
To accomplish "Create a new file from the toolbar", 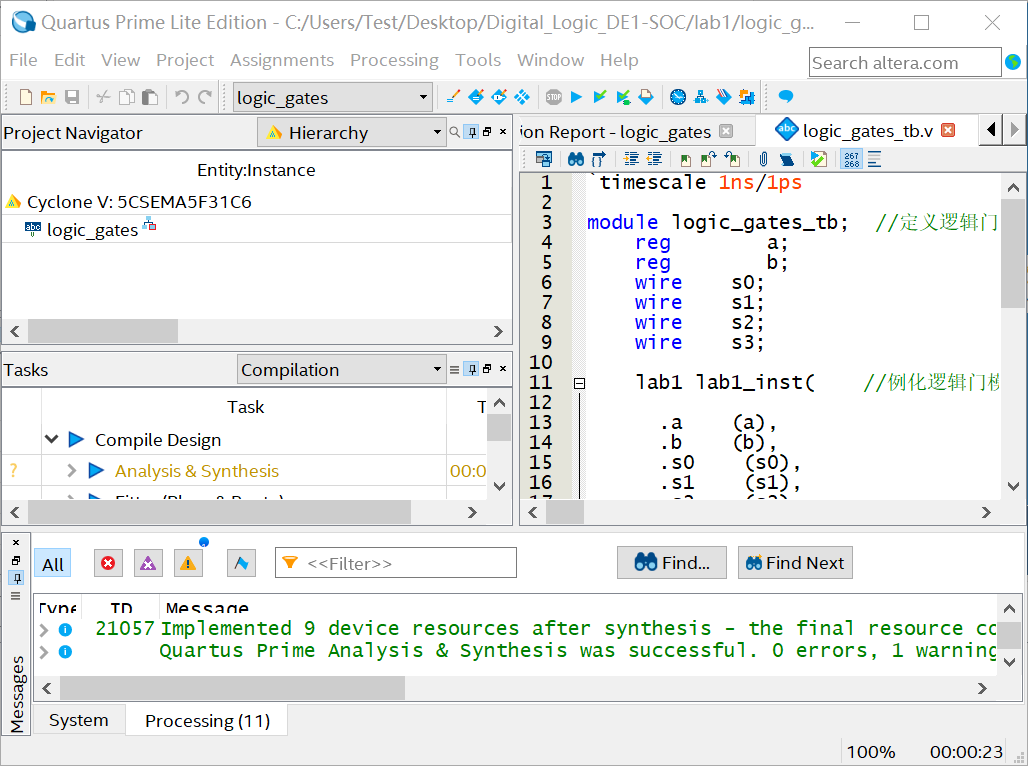I will pos(26,97).
